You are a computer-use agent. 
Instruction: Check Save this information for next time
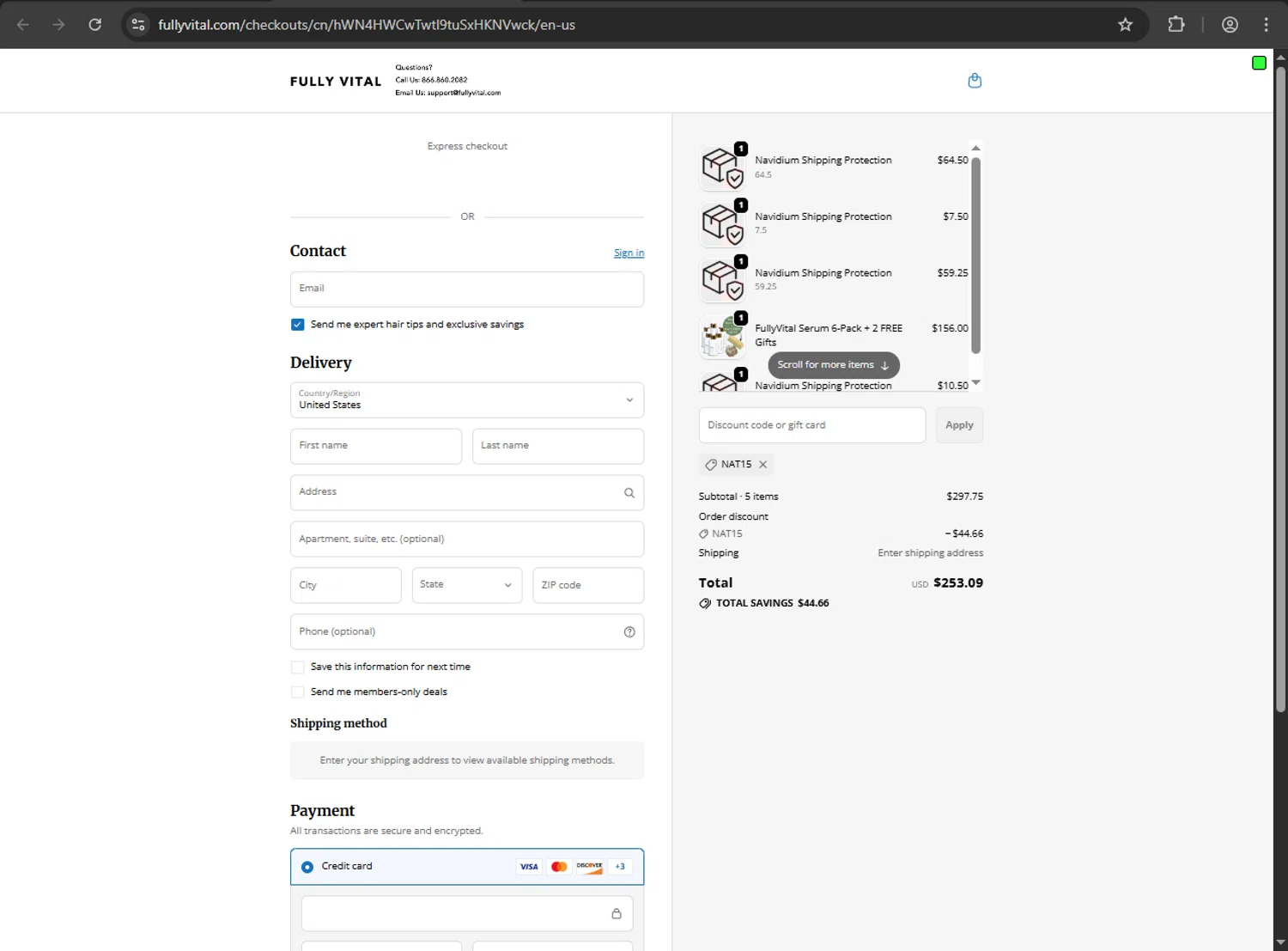click(297, 668)
